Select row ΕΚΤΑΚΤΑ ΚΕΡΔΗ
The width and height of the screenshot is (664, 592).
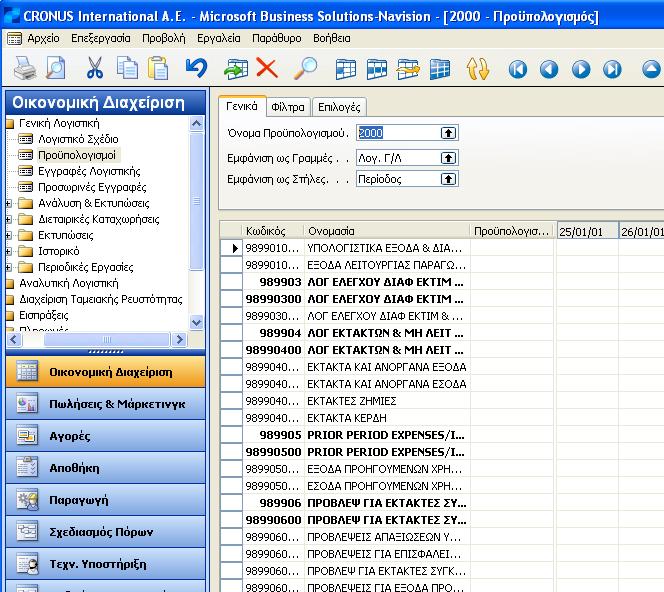pos(346,418)
